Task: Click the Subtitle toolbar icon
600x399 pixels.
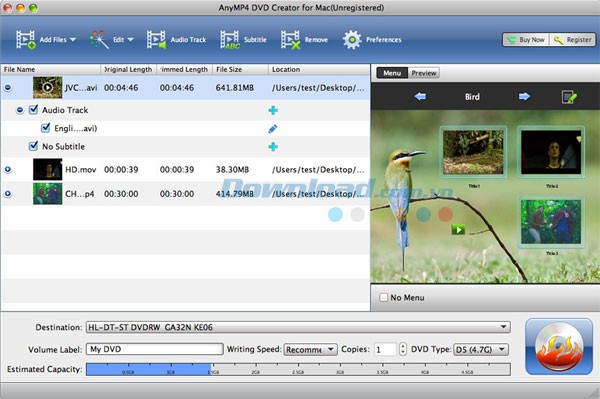Action: 230,39
